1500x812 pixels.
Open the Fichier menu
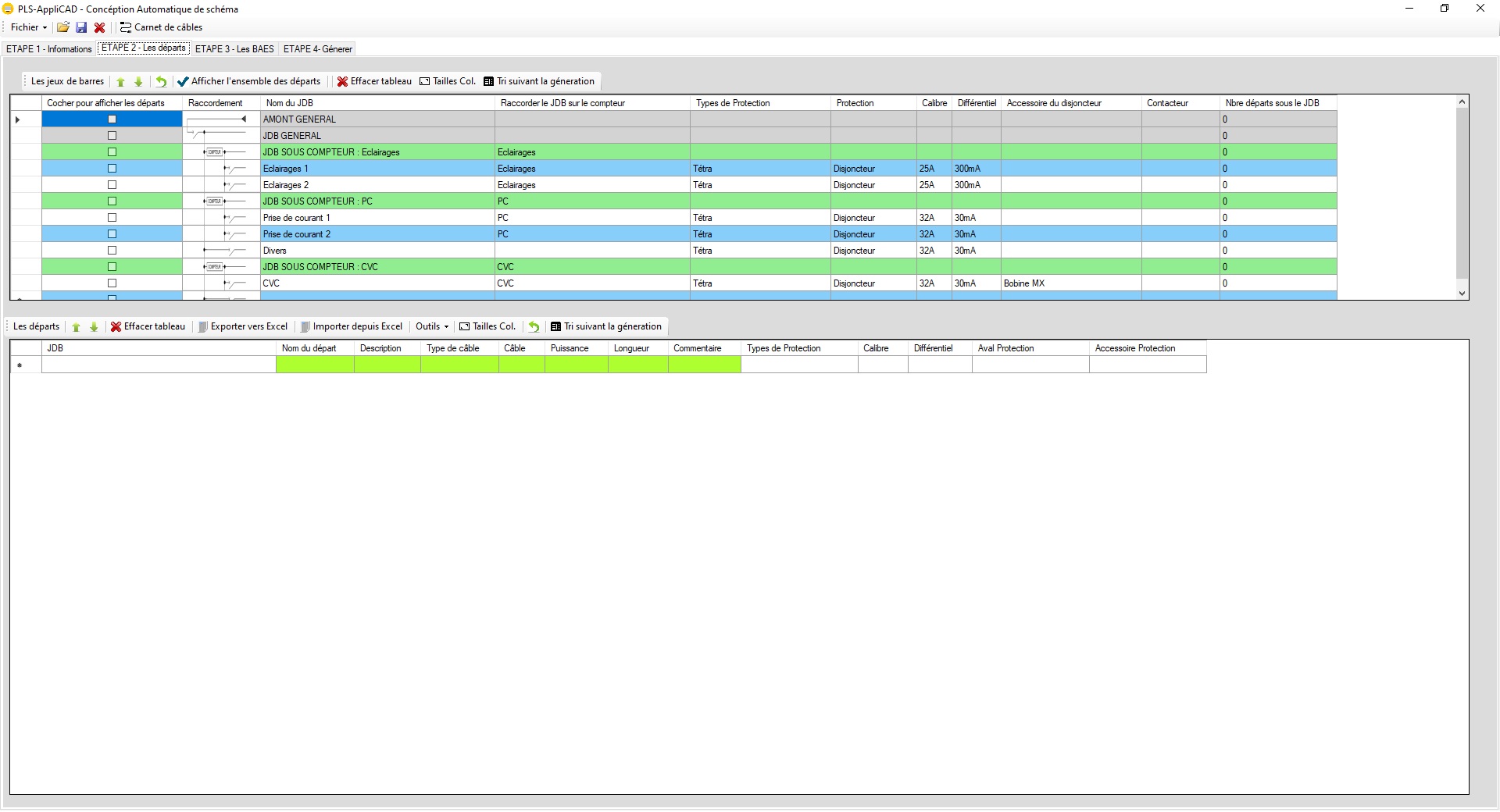pos(29,27)
